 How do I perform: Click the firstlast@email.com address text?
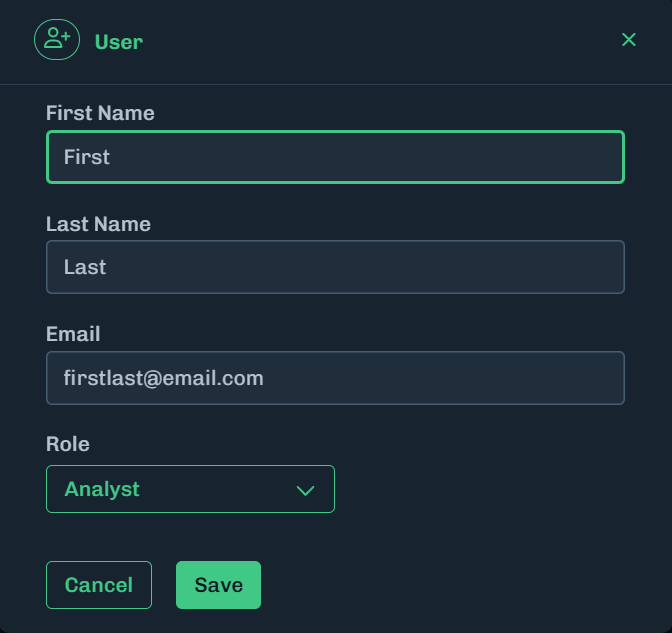point(163,378)
